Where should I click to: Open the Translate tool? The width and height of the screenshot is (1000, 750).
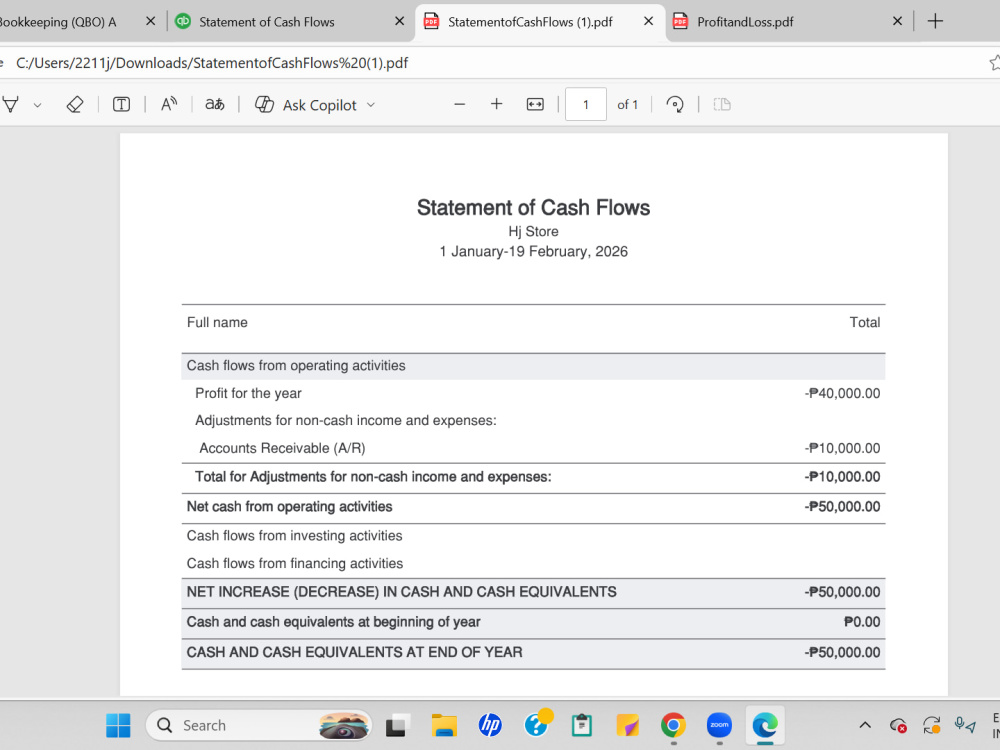click(x=215, y=105)
